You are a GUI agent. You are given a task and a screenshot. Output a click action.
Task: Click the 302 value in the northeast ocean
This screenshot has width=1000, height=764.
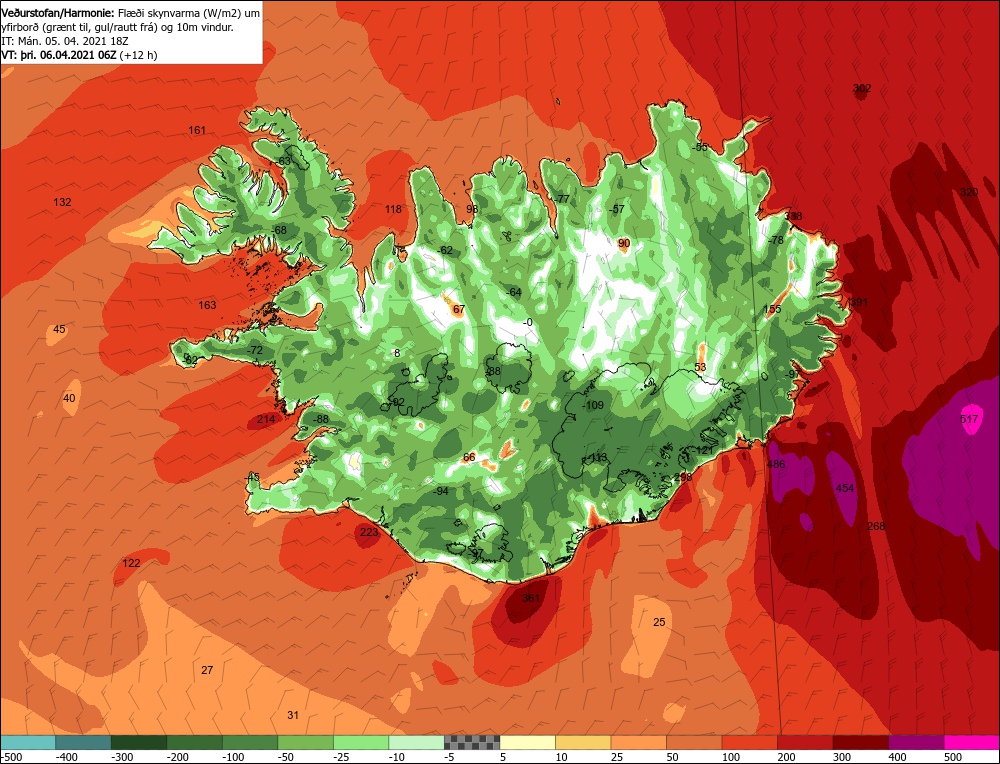[x=862, y=88]
